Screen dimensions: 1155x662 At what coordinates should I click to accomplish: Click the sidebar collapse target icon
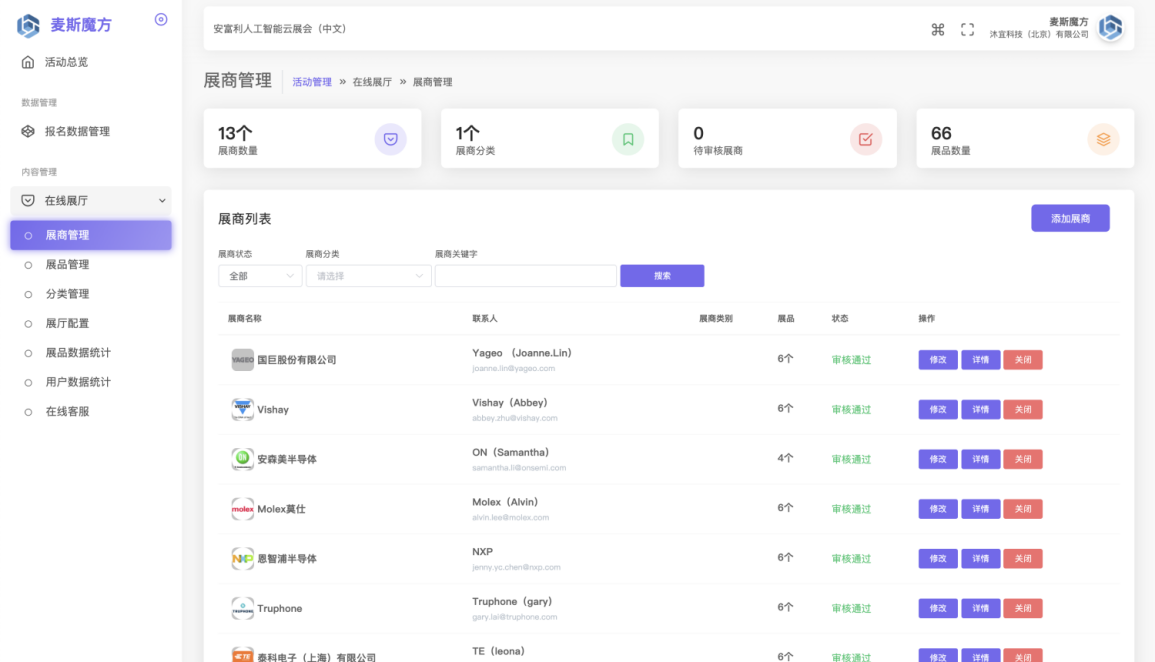click(x=161, y=20)
